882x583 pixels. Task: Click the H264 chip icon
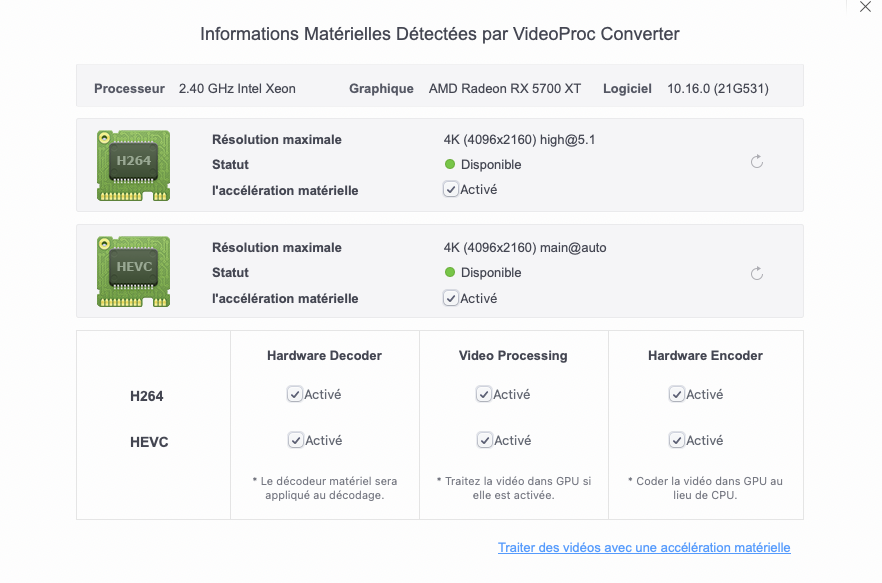133,165
